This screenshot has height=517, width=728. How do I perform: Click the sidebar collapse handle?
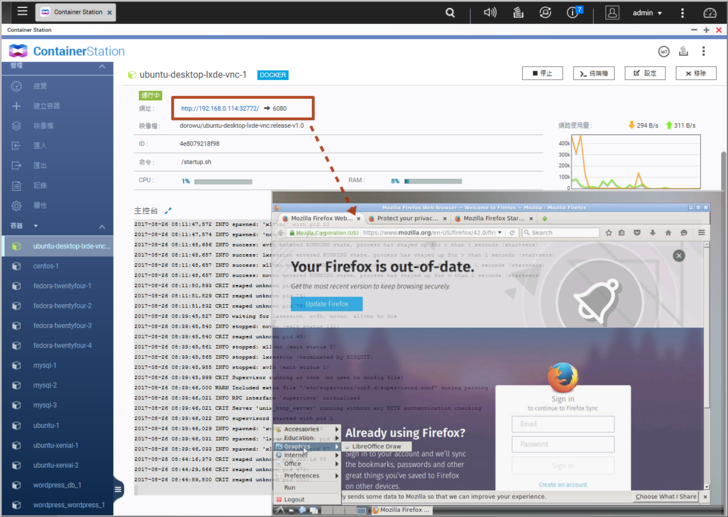[118, 489]
